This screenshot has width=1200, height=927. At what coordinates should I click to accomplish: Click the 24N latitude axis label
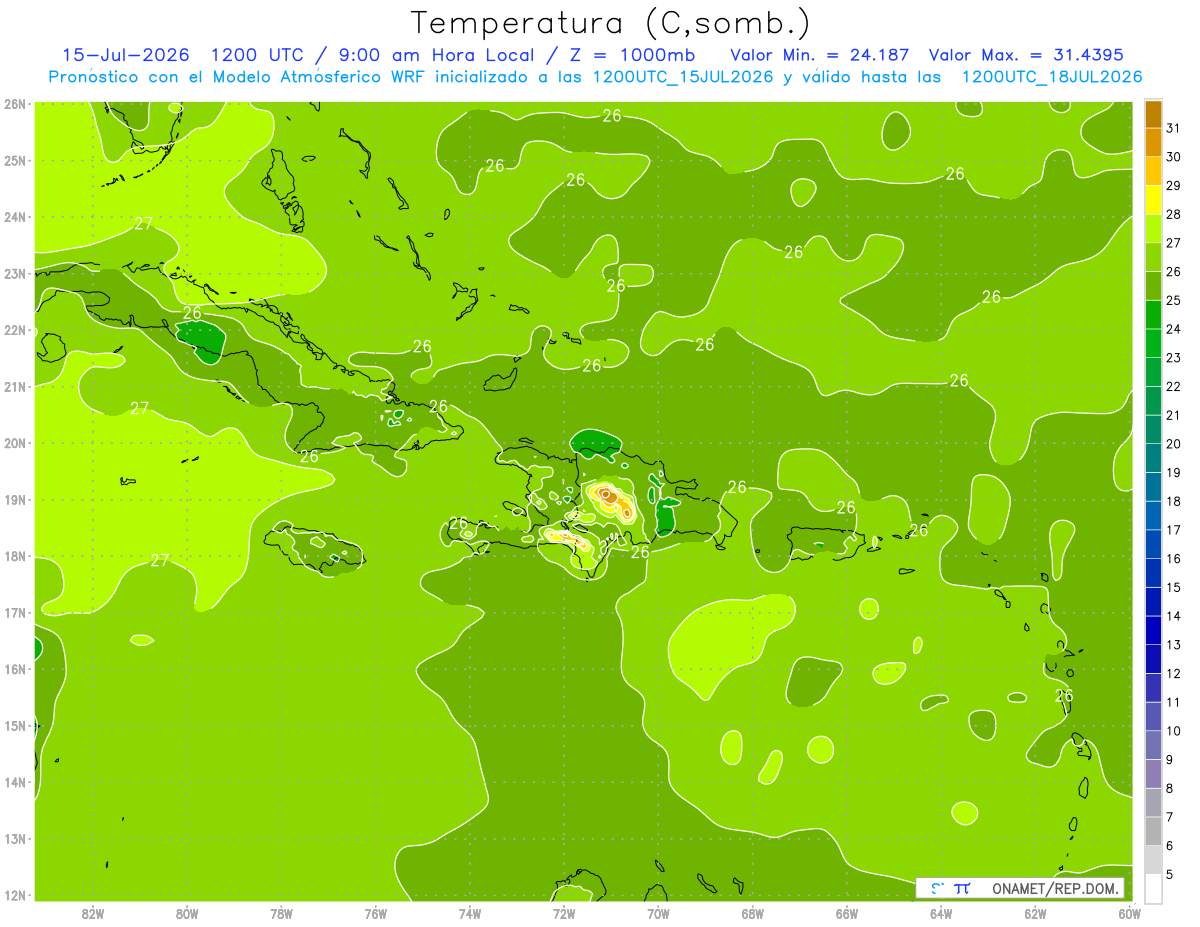14,217
